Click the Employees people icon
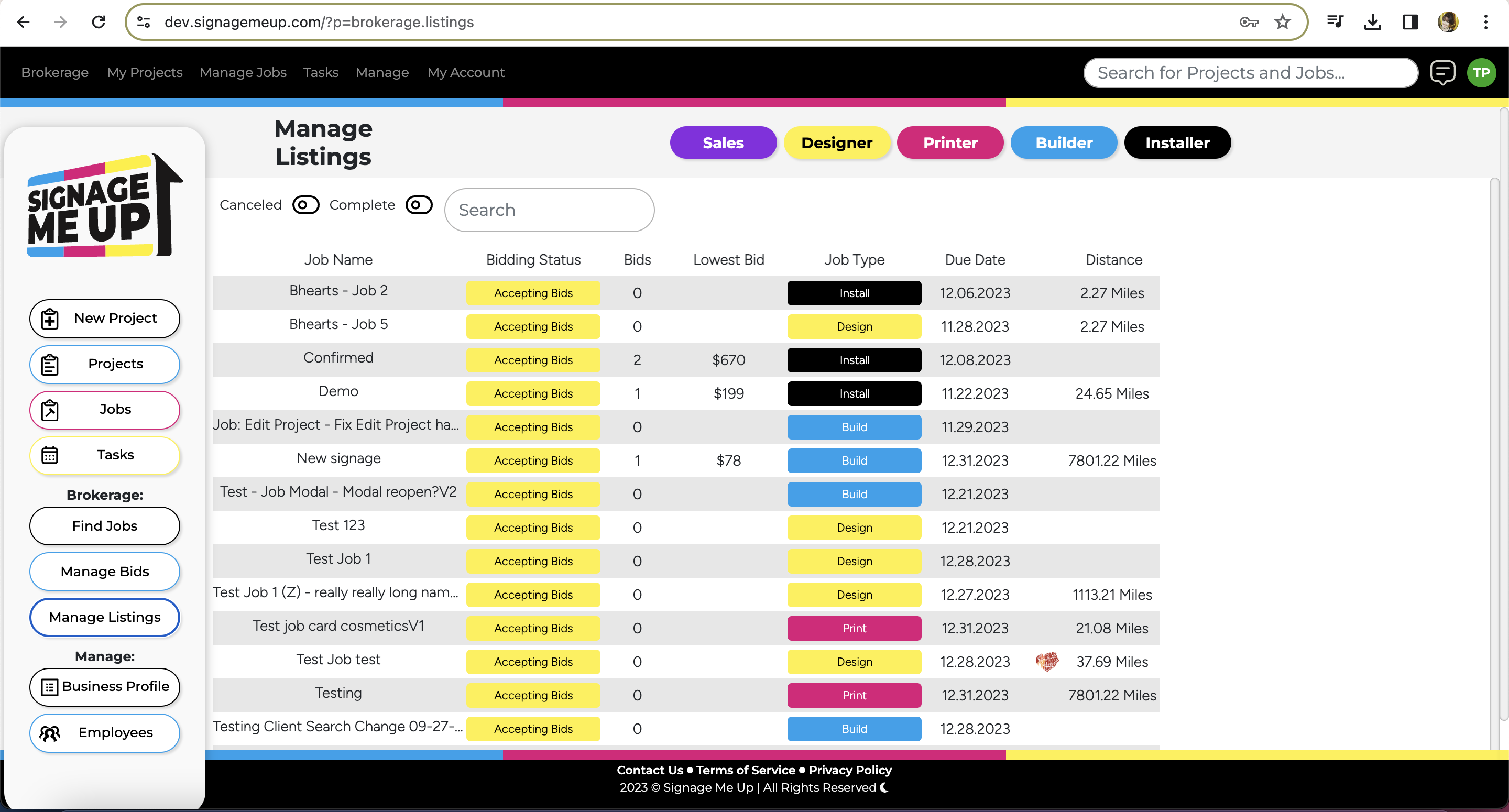1509x812 pixels. 50,733
